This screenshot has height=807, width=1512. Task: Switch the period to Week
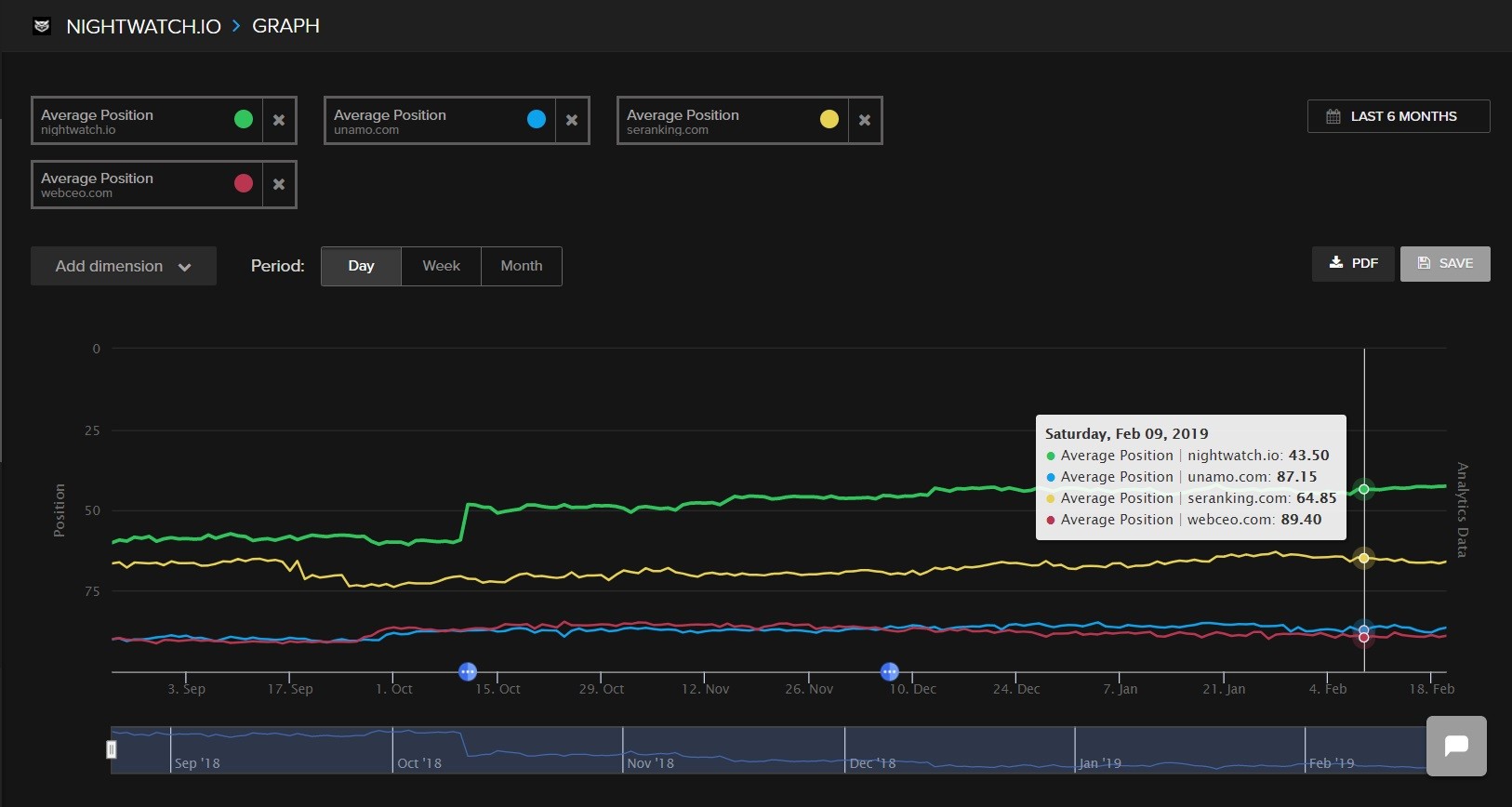[441, 266]
